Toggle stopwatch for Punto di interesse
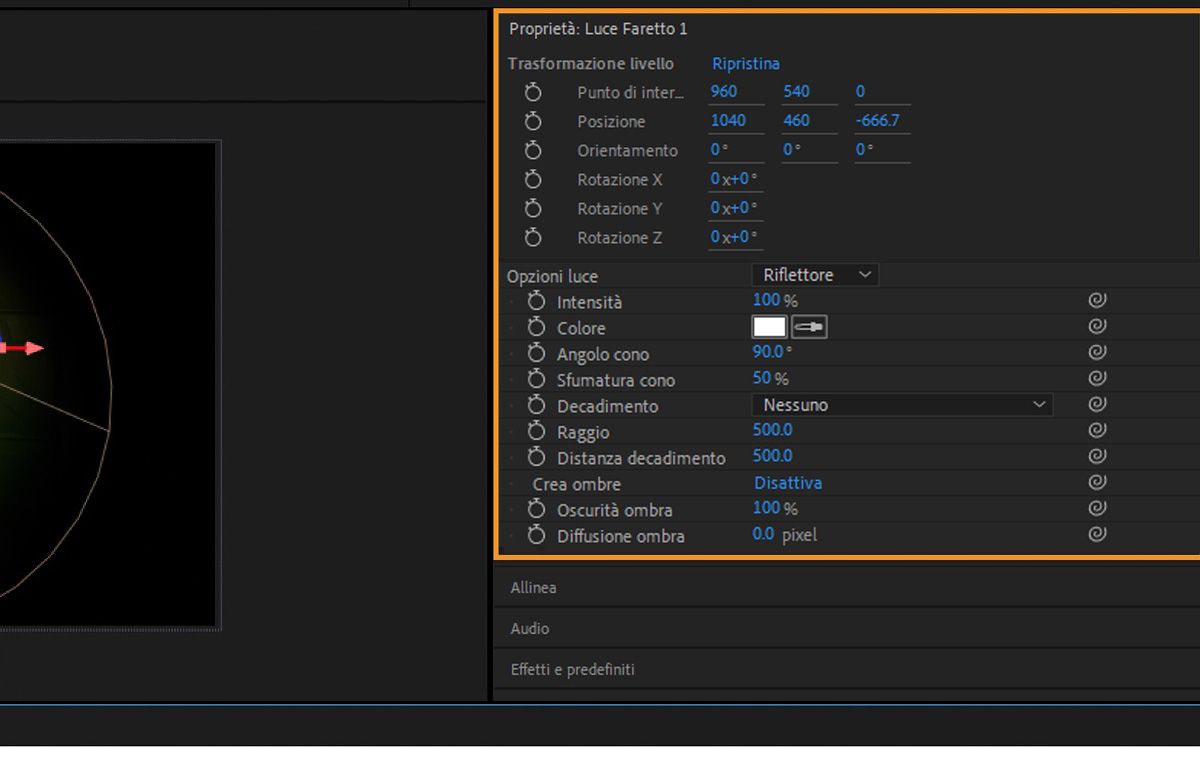1200x775 pixels. click(533, 92)
